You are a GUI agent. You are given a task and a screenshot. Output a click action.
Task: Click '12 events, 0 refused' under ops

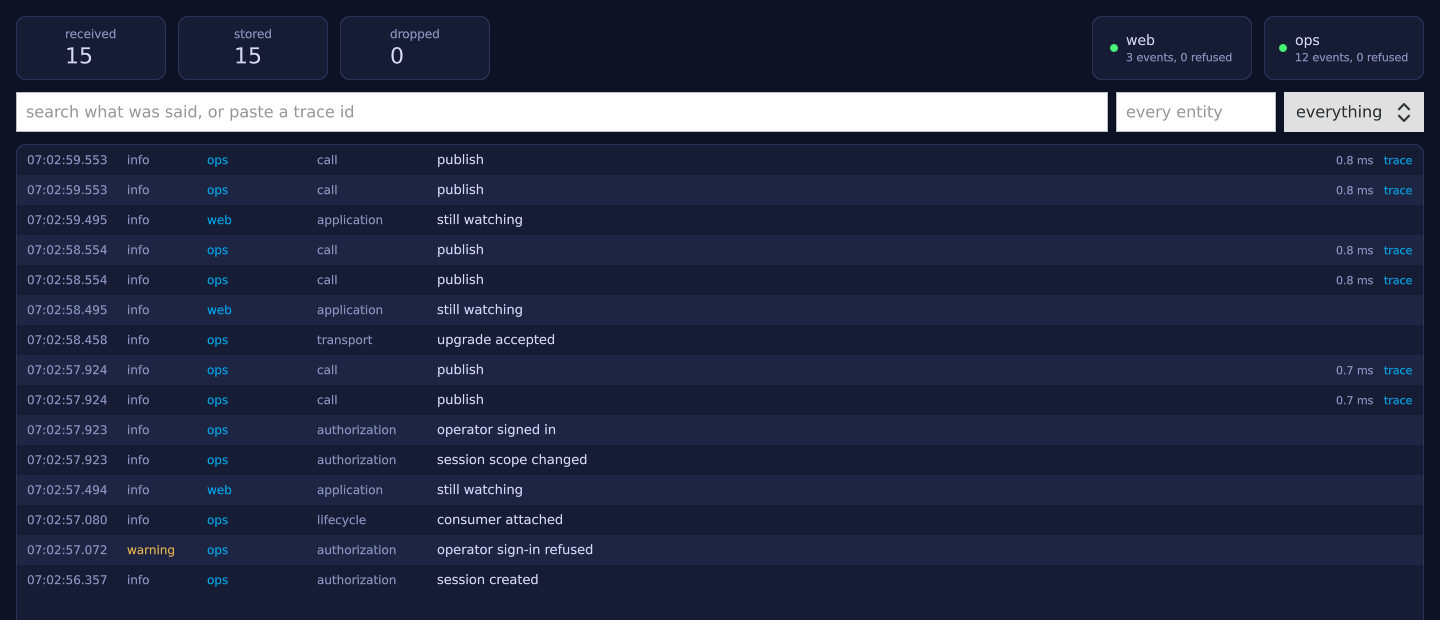(1351, 58)
